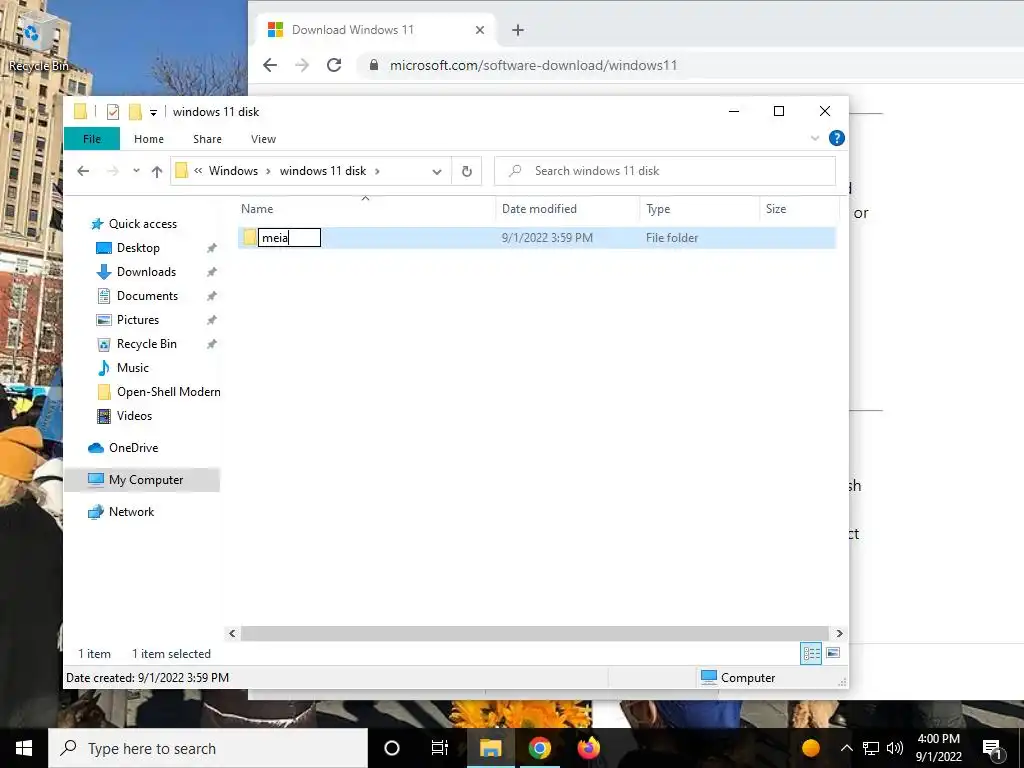Refresh the windows 11 disk folder

tap(466, 171)
